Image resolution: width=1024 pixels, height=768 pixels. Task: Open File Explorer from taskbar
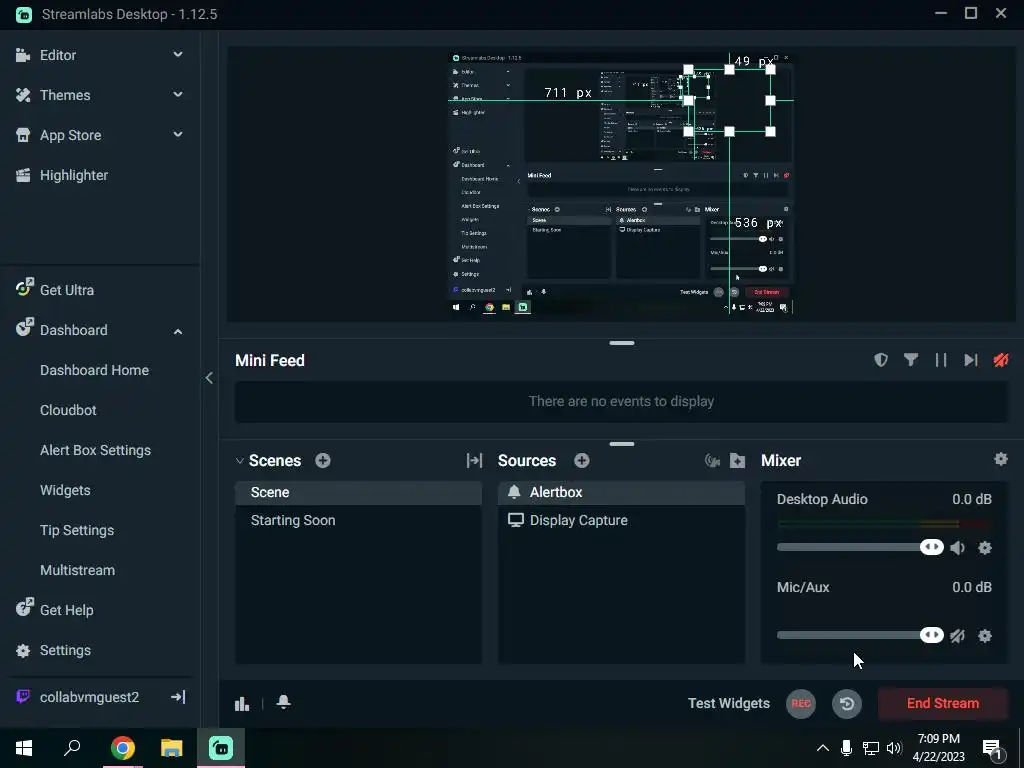tap(172, 748)
